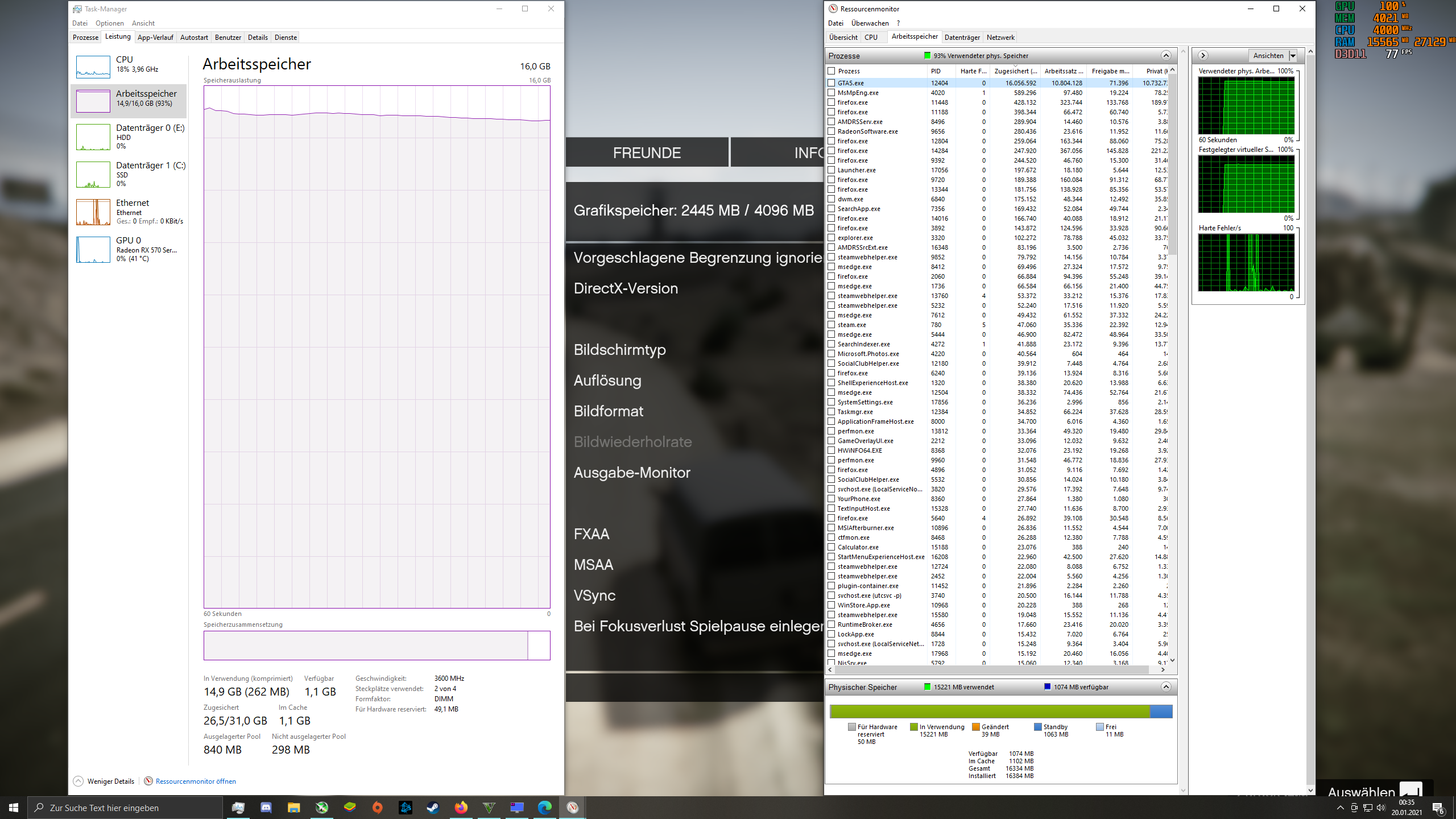This screenshot has height=819, width=1456.
Task: Switch to GTA V on the taskbar
Action: pyautogui.click(x=489, y=808)
